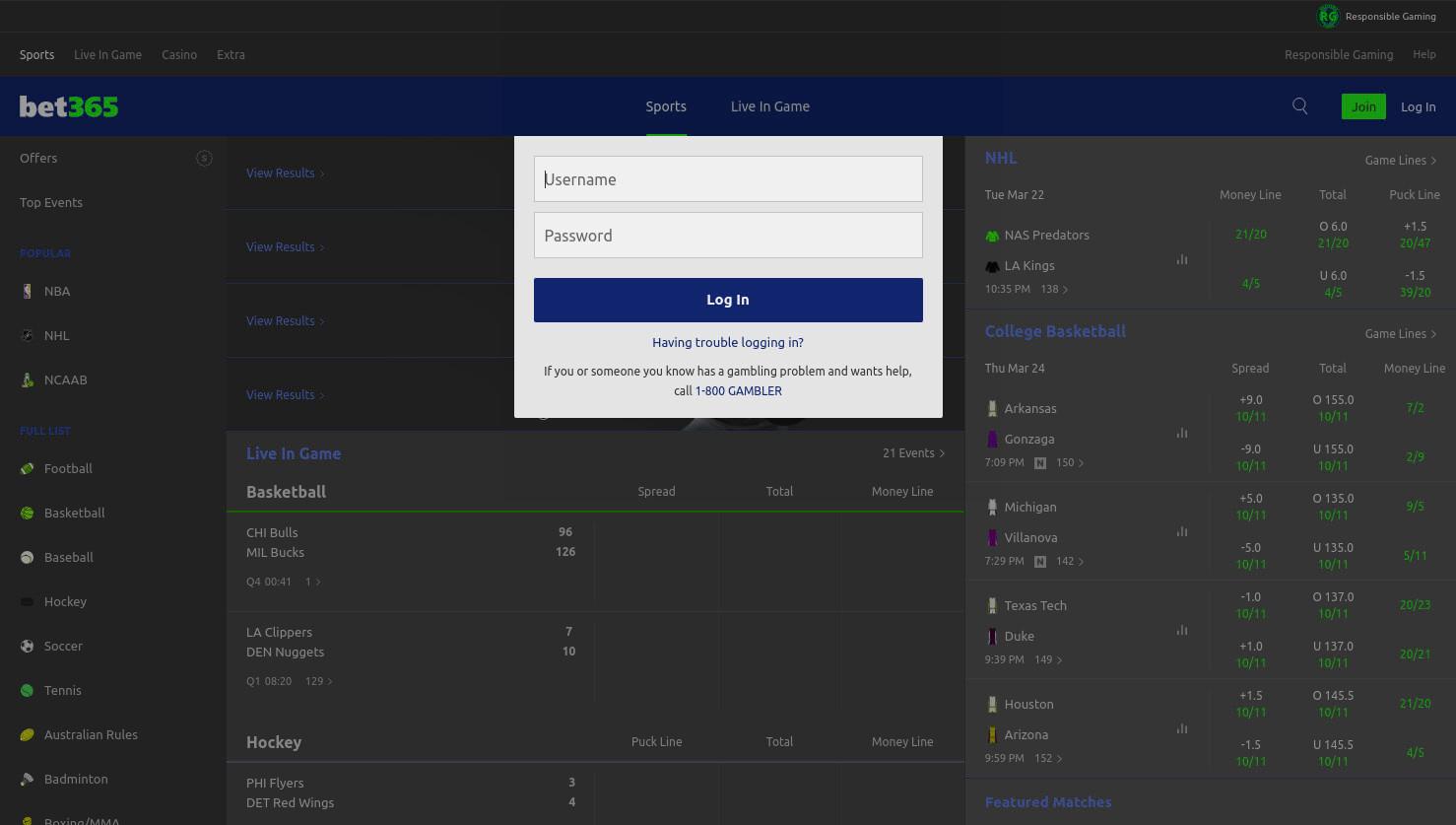The image size is (1456, 825).
Task: Click the Gonzaga jersey icon
Action: point(992,439)
